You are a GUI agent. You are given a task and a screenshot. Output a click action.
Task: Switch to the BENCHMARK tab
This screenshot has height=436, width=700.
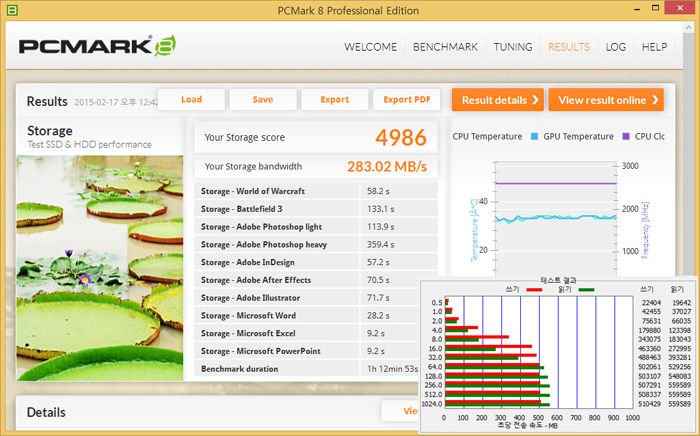pyautogui.click(x=445, y=47)
